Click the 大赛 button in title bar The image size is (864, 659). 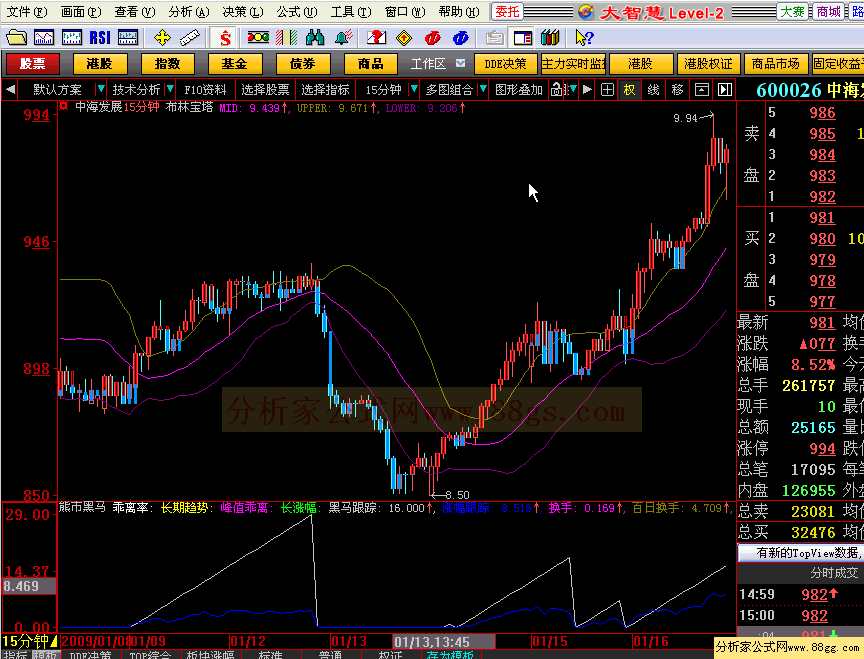point(792,12)
